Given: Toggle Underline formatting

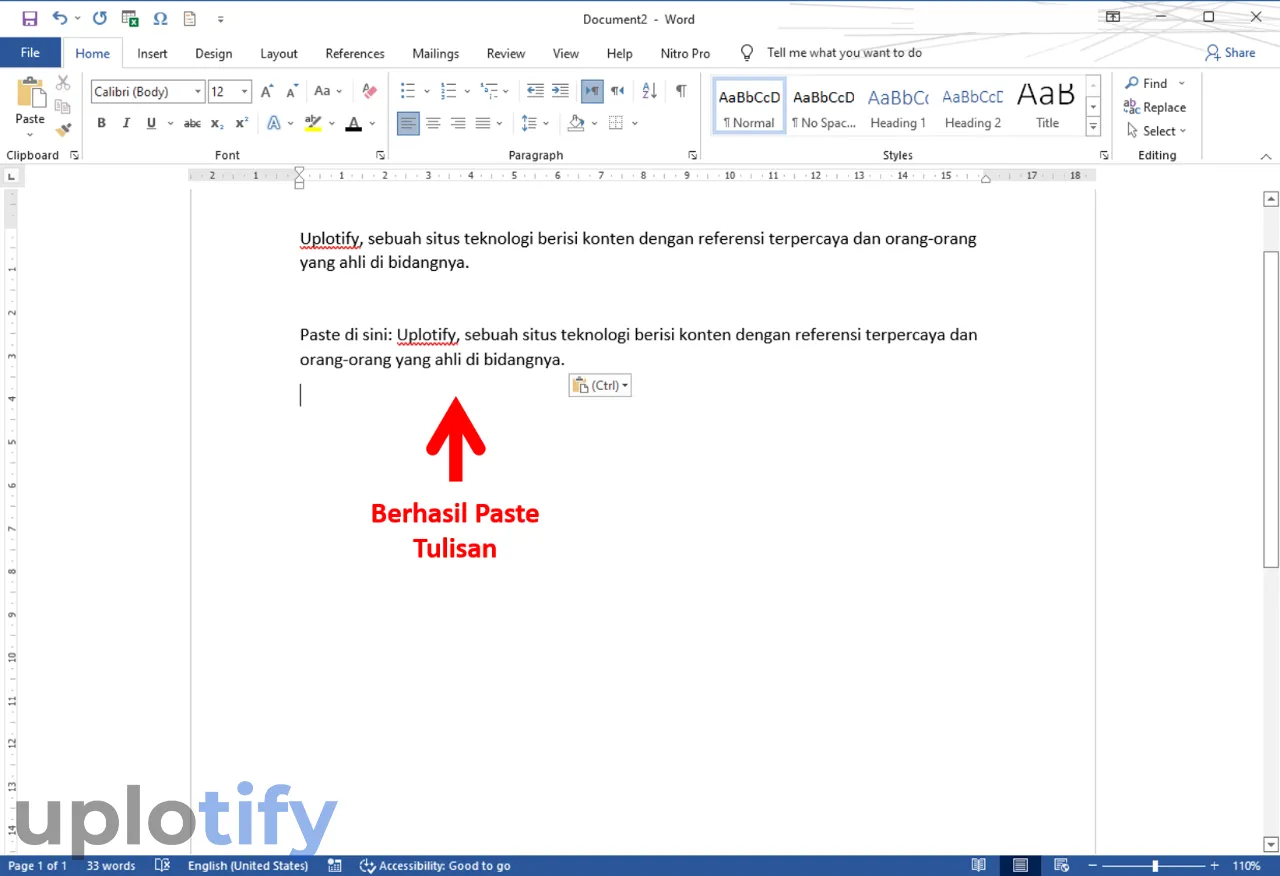Looking at the screenshot, I should 151,123.
